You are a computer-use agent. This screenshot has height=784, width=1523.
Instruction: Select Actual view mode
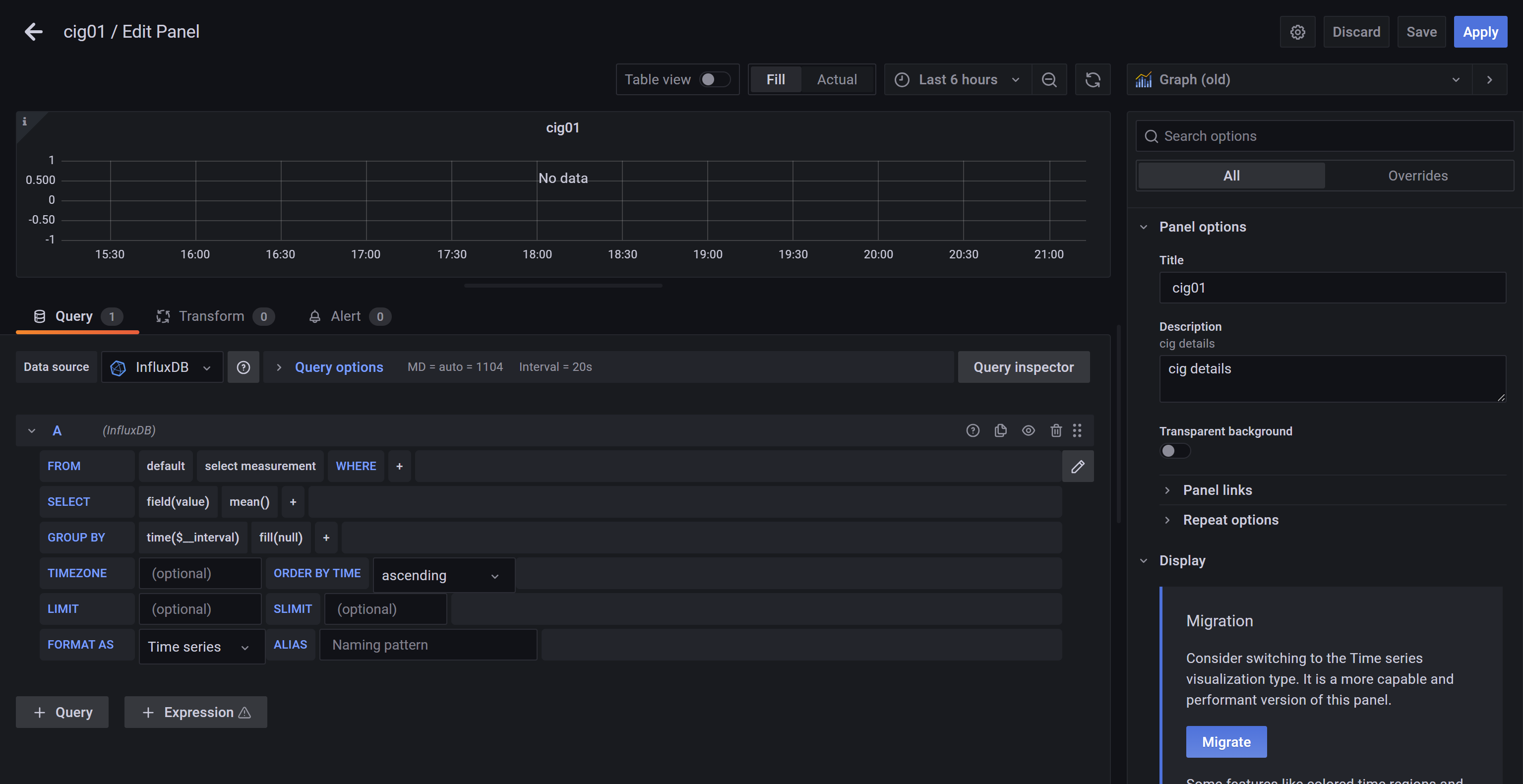837,80
